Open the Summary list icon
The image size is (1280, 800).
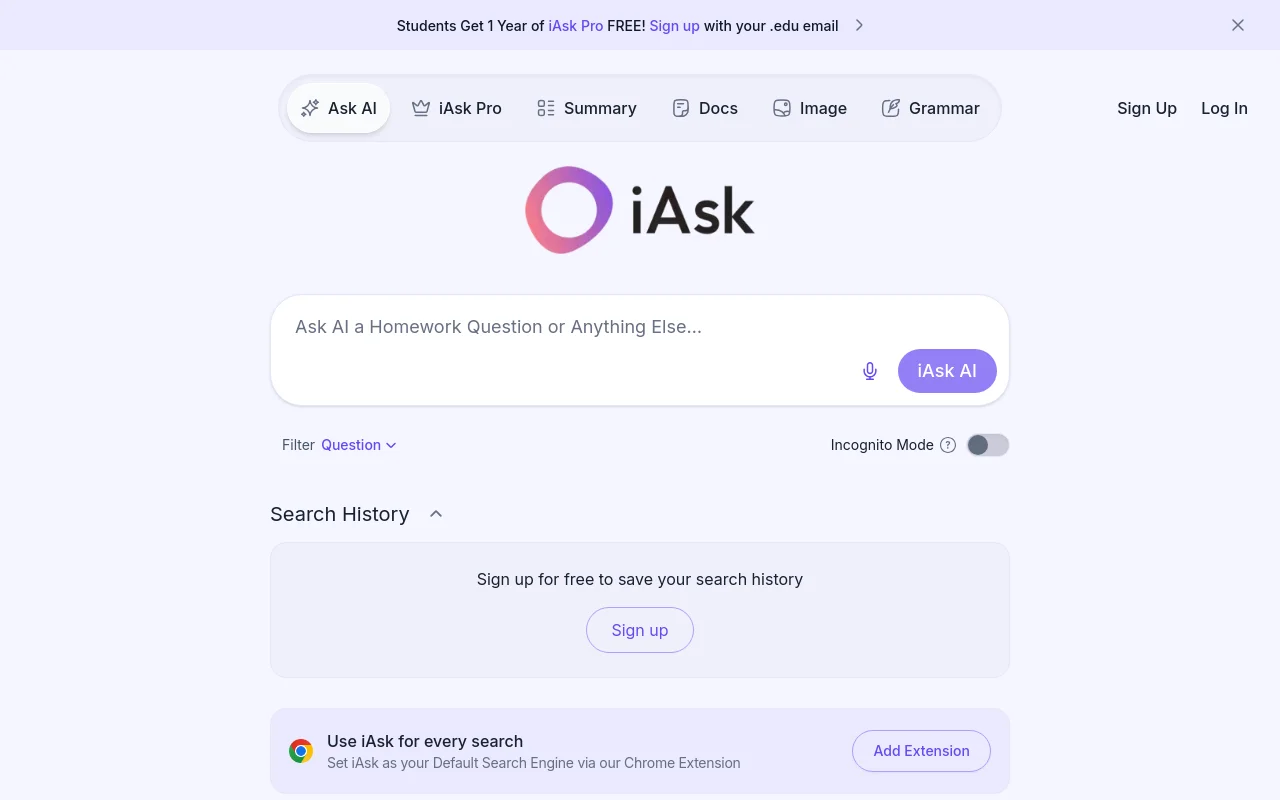point(546,107)
